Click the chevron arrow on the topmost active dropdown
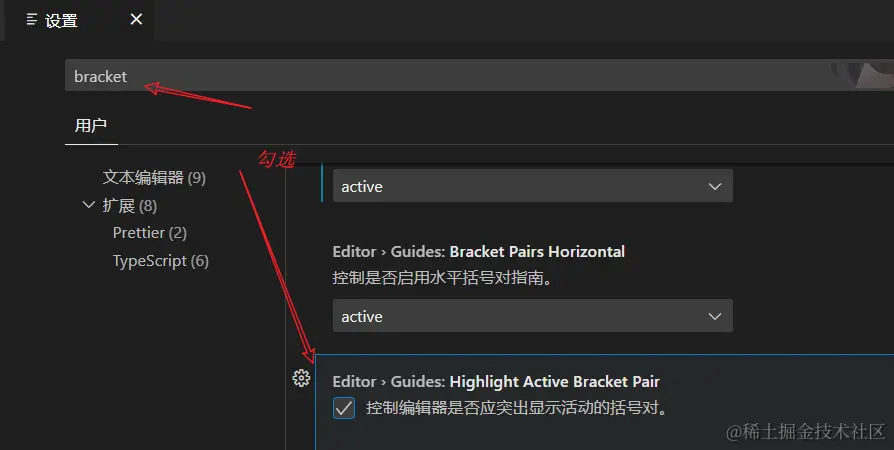Screen dimensions: 894x450 click(714, 187)
